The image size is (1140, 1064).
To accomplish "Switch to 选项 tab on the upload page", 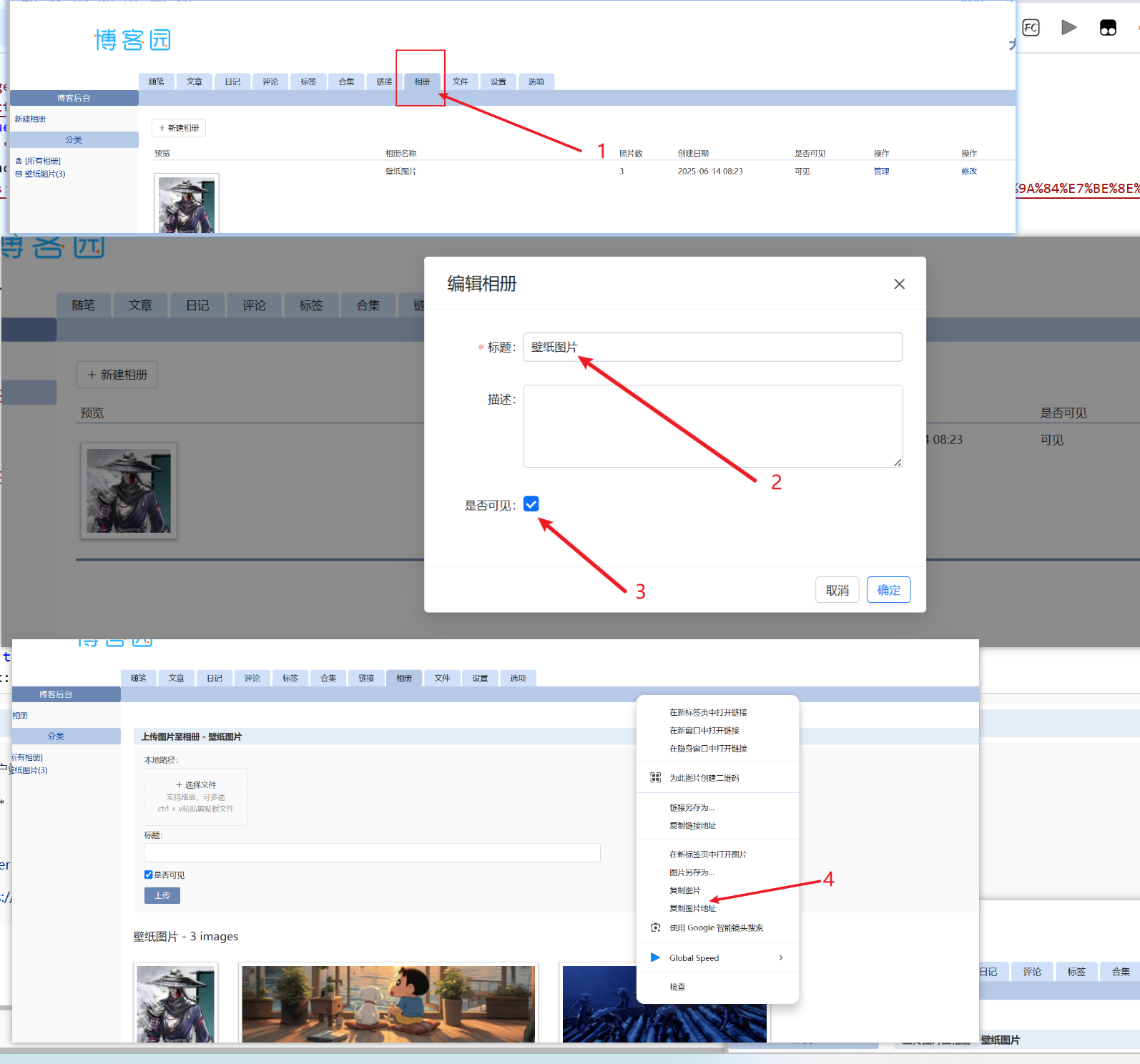I will [518, 678].
